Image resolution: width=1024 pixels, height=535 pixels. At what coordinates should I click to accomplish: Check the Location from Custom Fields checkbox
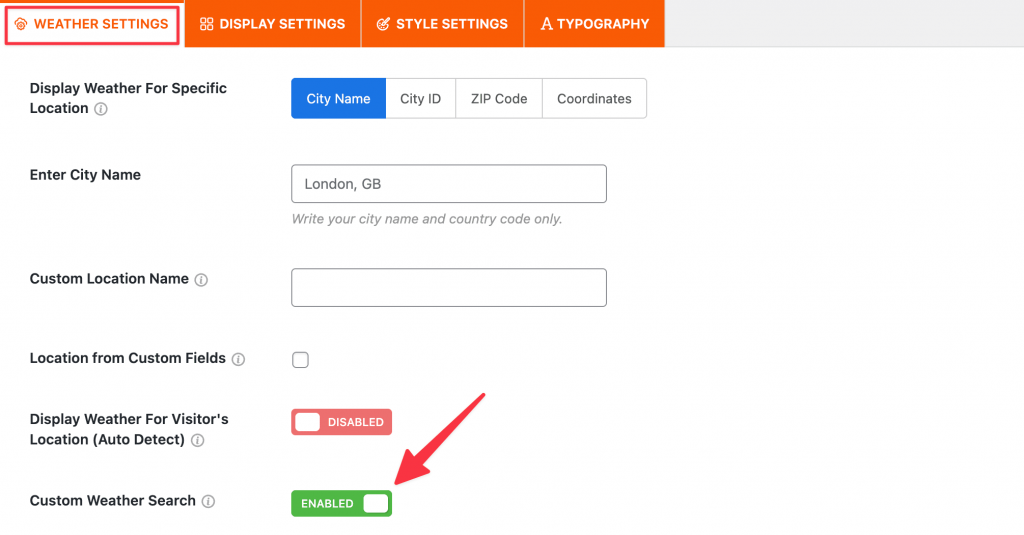[x=300, y=360]
